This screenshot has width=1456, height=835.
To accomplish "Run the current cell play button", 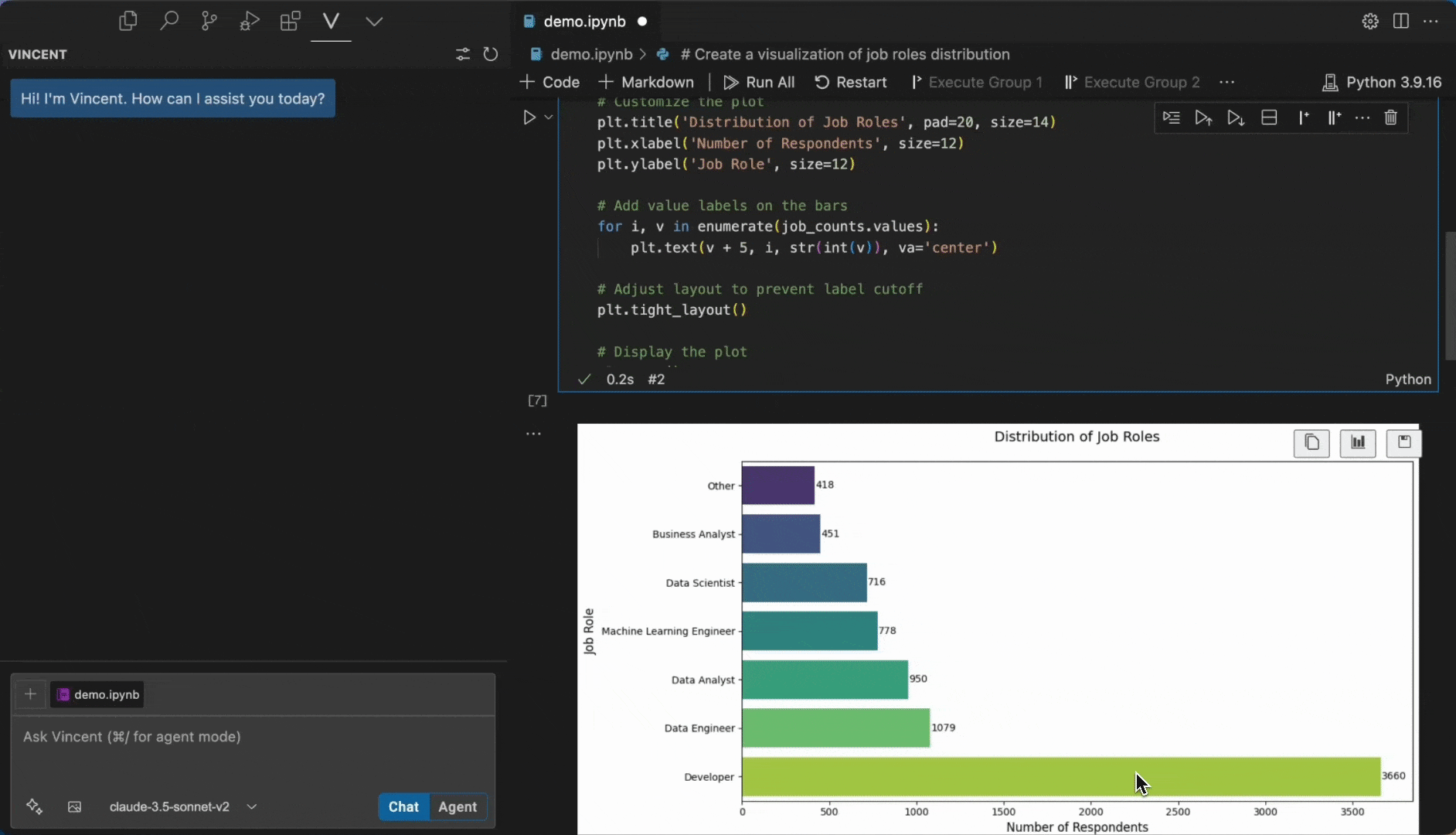I will coord(529,118).
